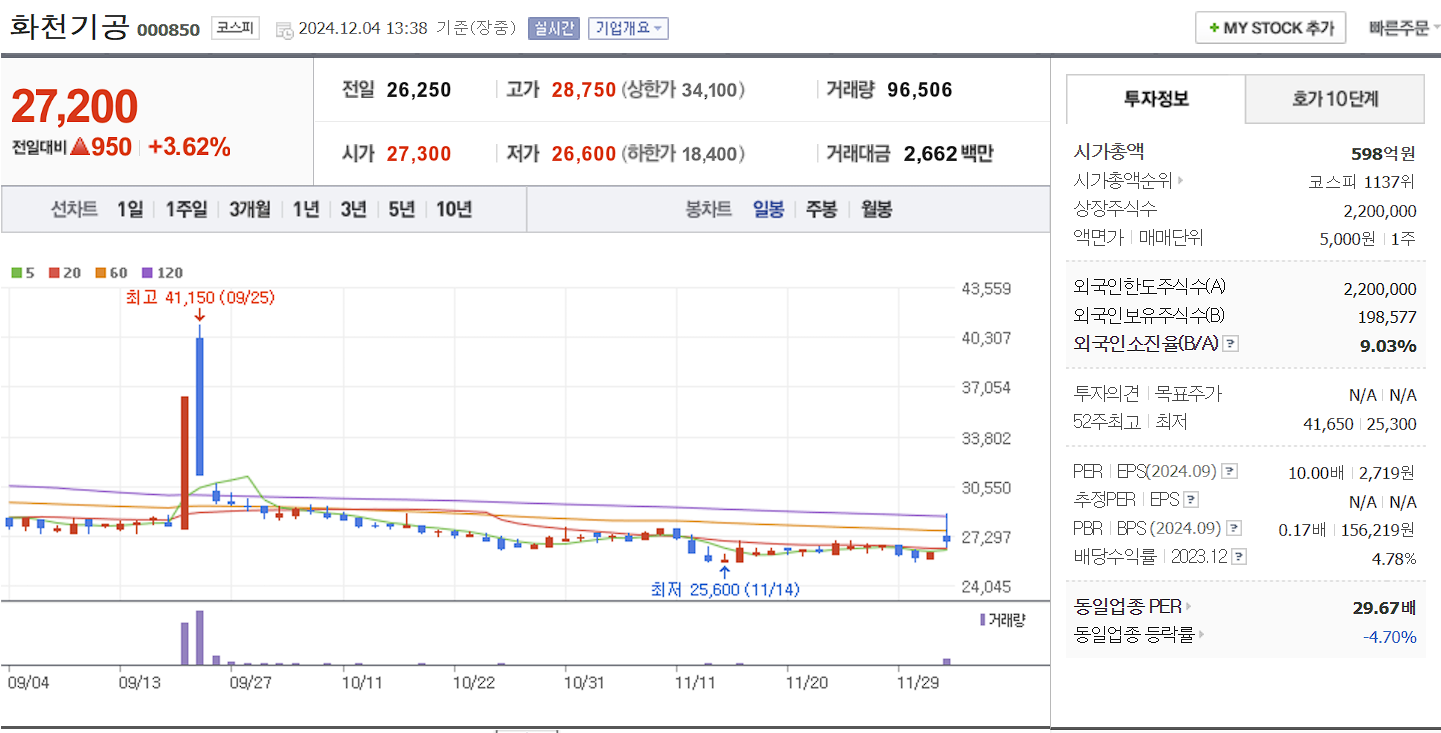The image size is (1441, 733).
Task: Switch to the 투자정보 tab
Action: pos(1156,98)
